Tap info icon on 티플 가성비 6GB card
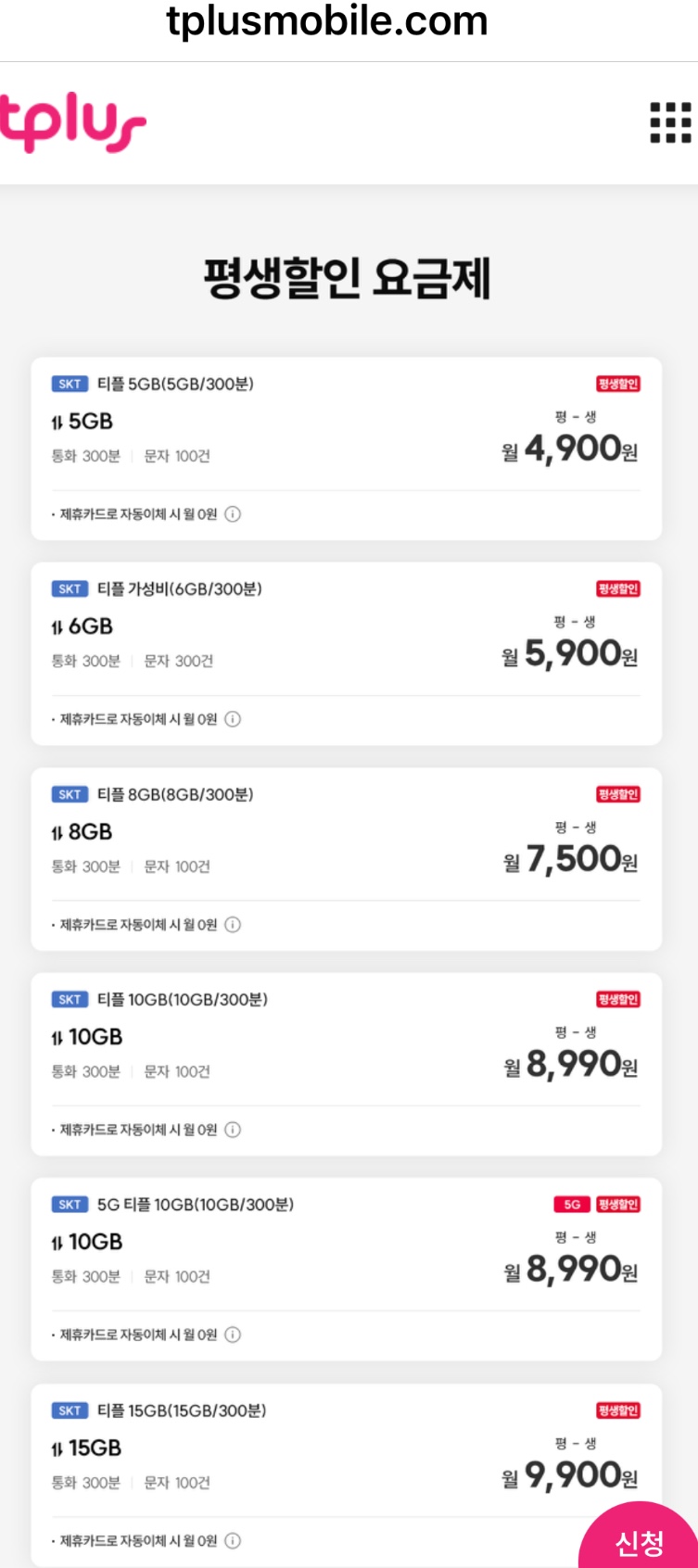 coord(234,719)
